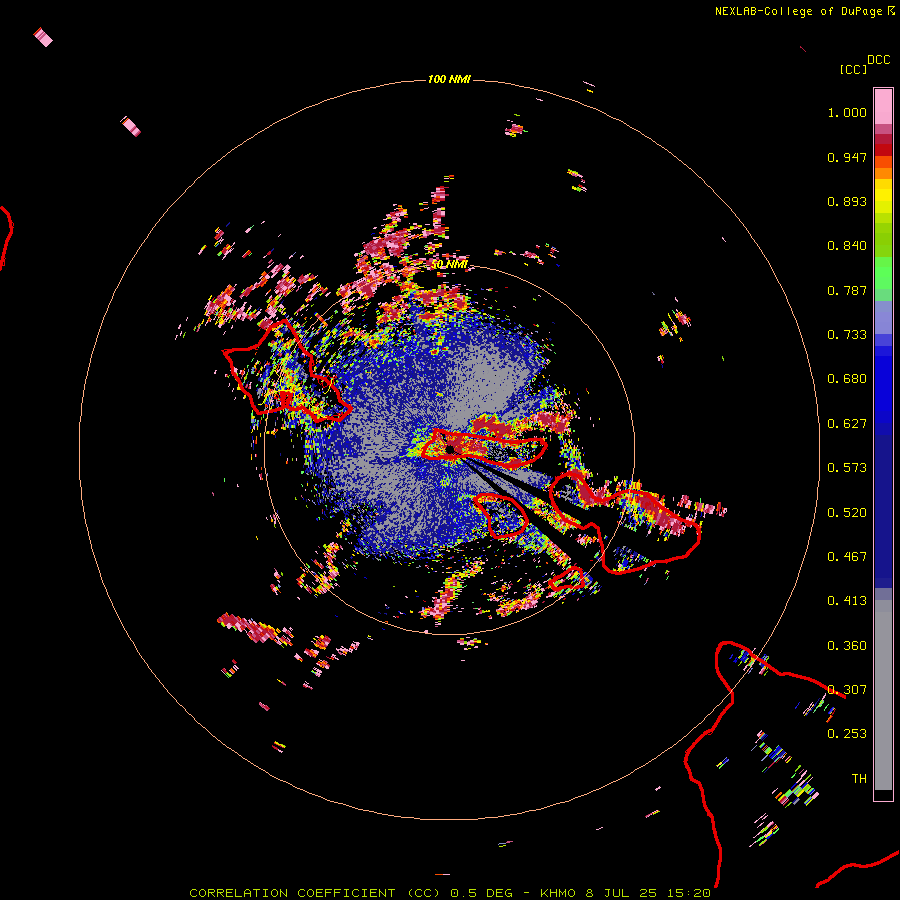Viewport: 900px width, 900px height.
Task: Click the 0.253 color scale value
Action: 847,734
